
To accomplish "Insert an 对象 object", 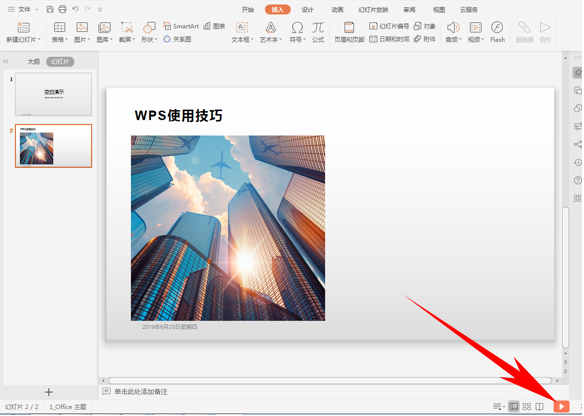I will pos(425,26).
